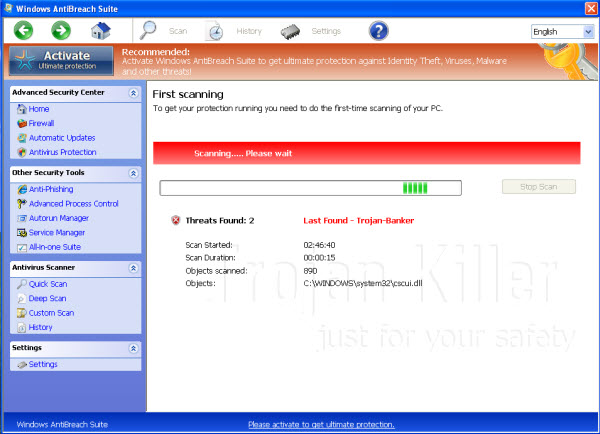
Task: Click the green forward arrow icon
Action: [61, 30]
